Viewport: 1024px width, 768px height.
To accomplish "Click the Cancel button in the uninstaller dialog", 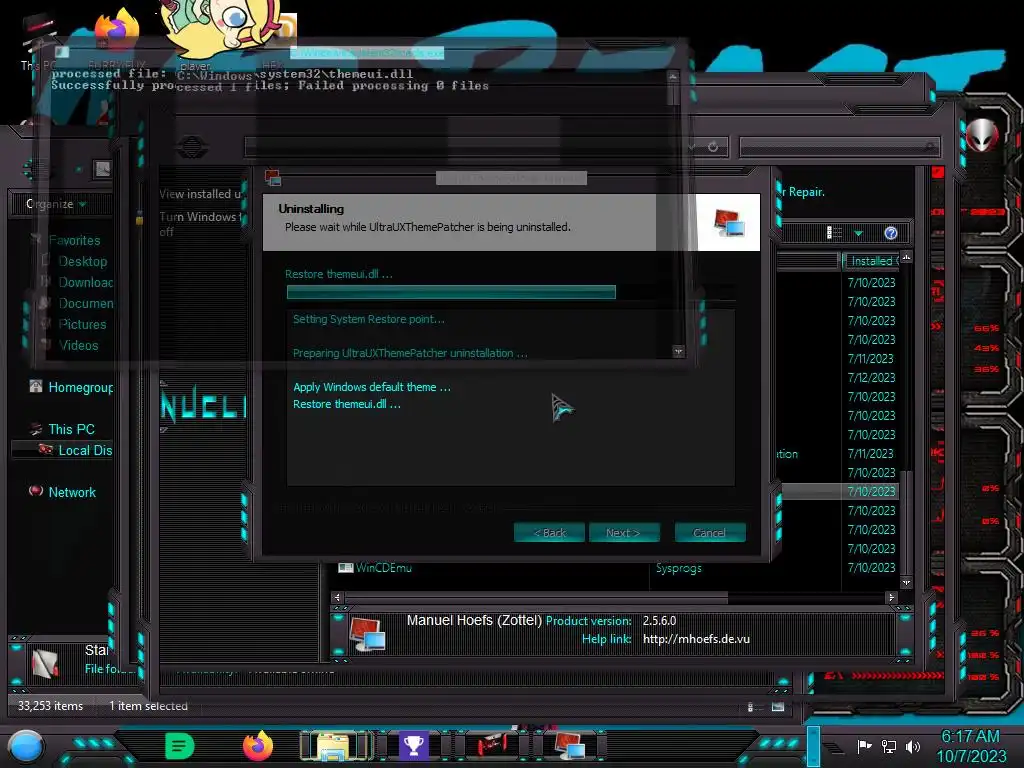I will (x=710, y=532).
